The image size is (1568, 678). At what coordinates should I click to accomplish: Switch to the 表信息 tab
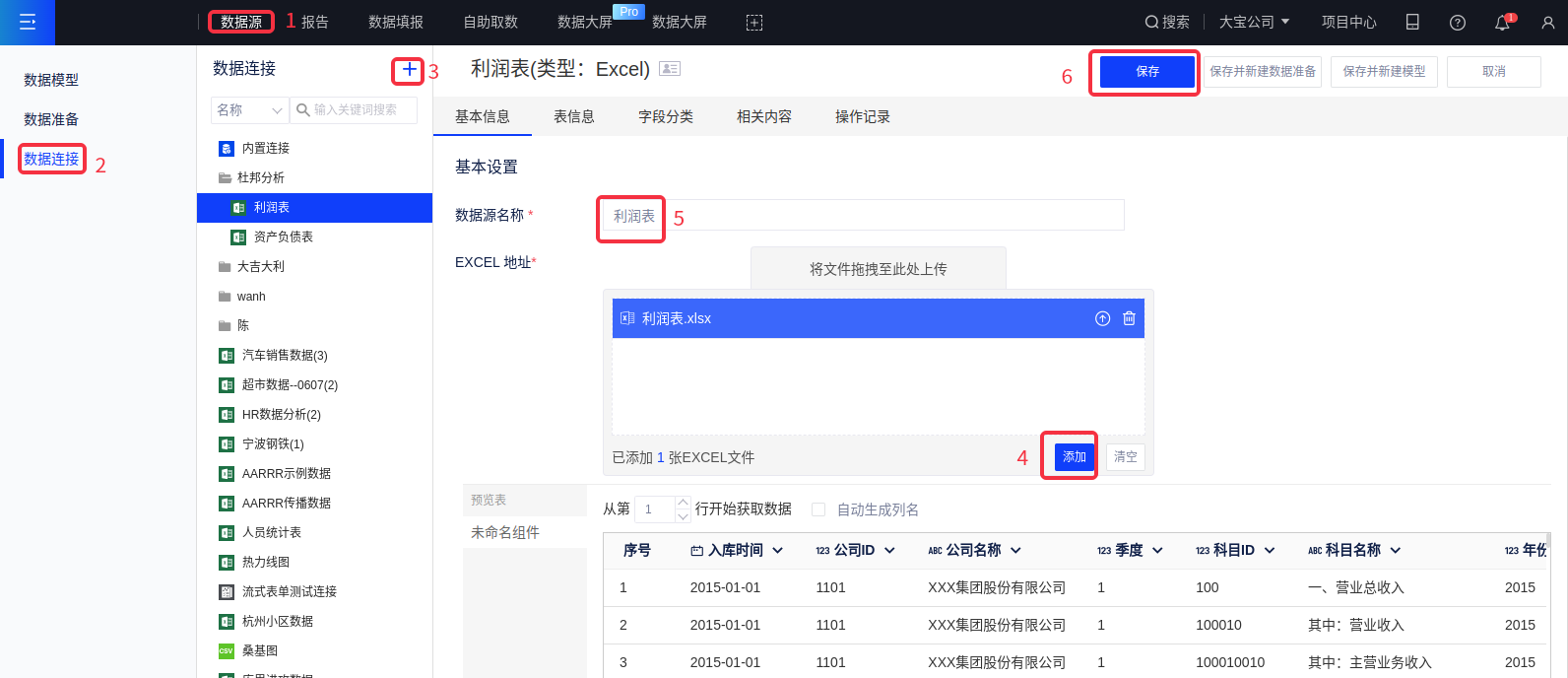tap(573, 116)
